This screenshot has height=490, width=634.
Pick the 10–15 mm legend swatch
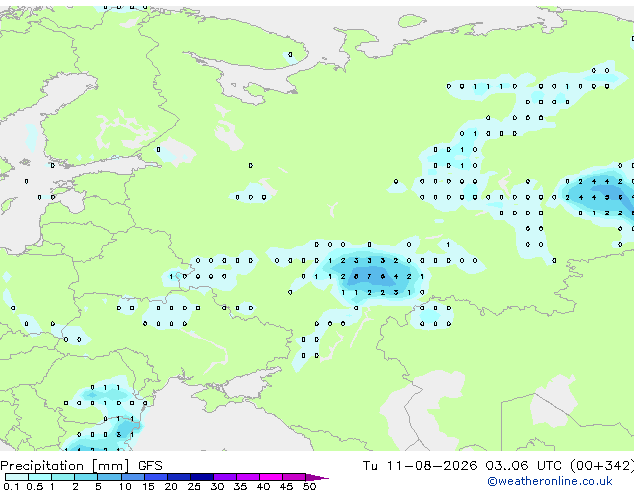pos(132,477)
